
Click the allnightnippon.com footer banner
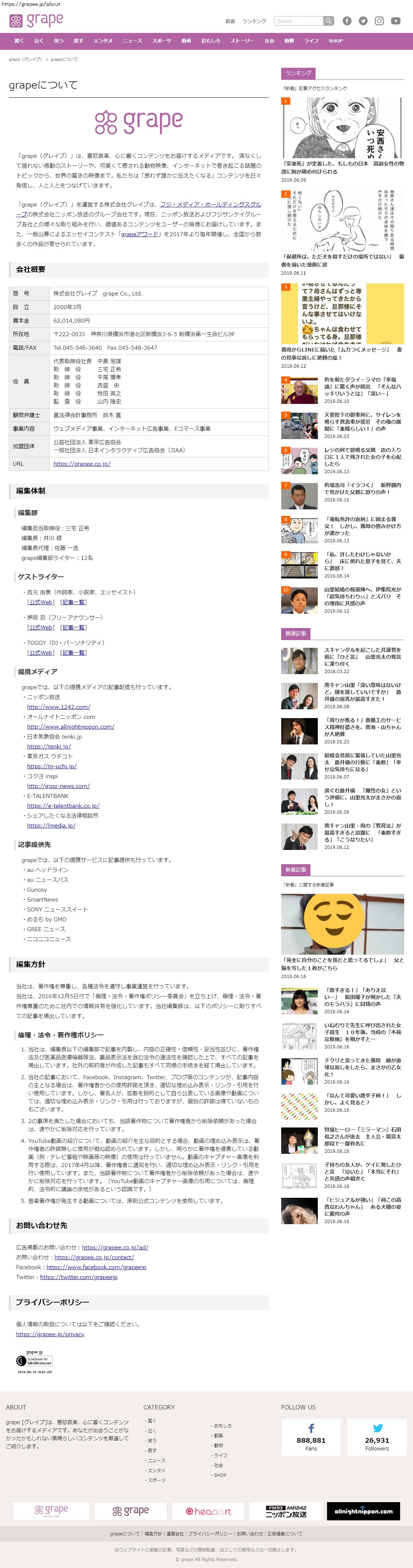364,1511
